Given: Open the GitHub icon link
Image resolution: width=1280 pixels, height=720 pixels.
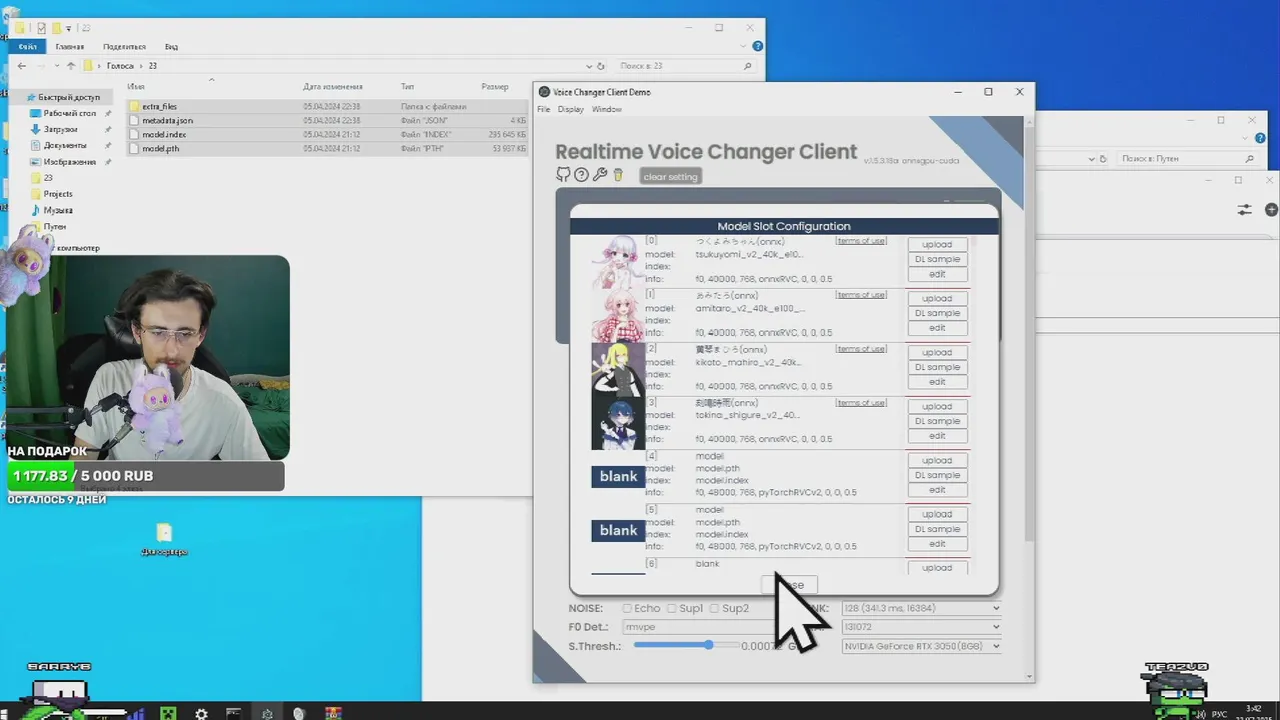Looking at the screenshot, I should tap(563, 175).
